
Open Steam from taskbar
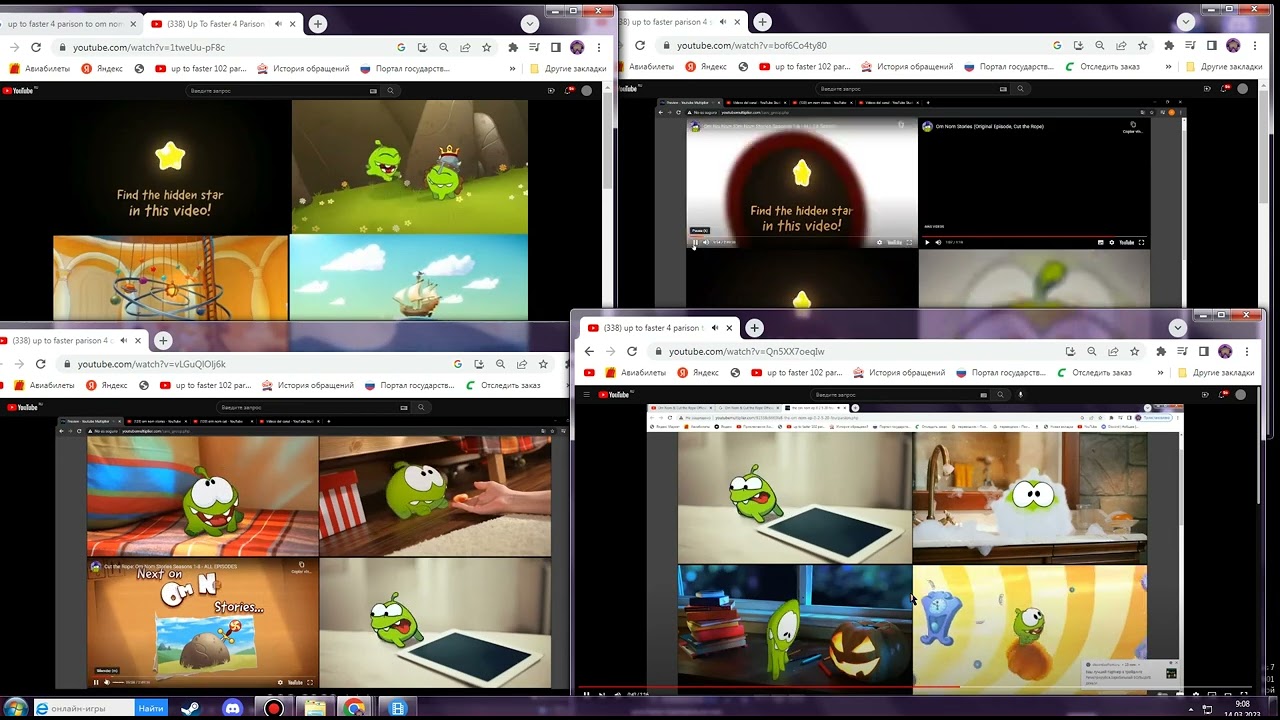[191, 708]
